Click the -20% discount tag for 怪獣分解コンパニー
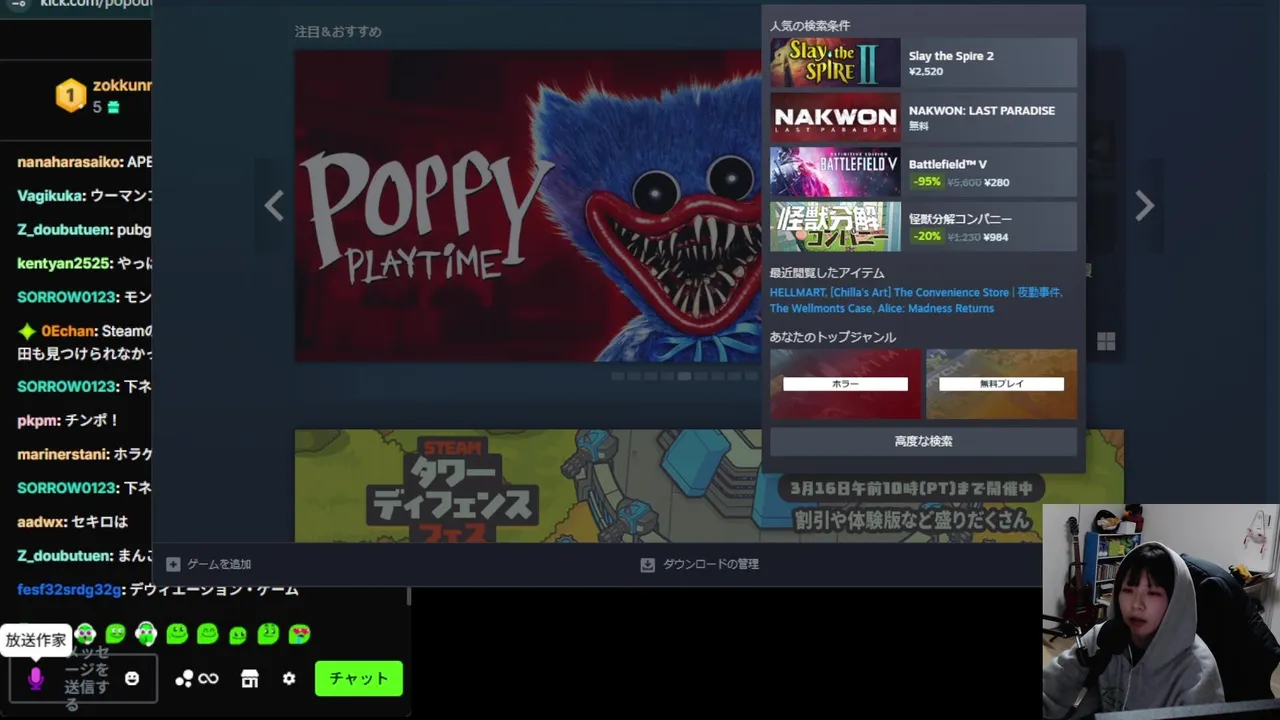This screenshot has height=720, width=1280. 927,236
